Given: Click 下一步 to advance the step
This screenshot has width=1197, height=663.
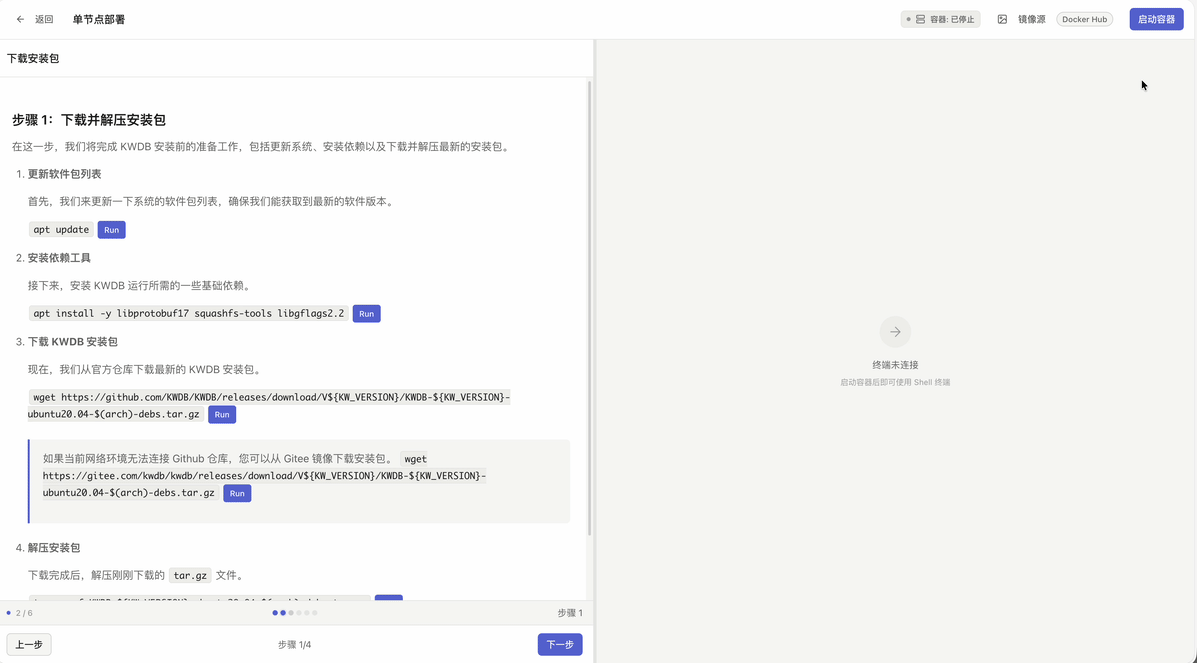Looking at the screenshot, I should click(x=559, y=644).
